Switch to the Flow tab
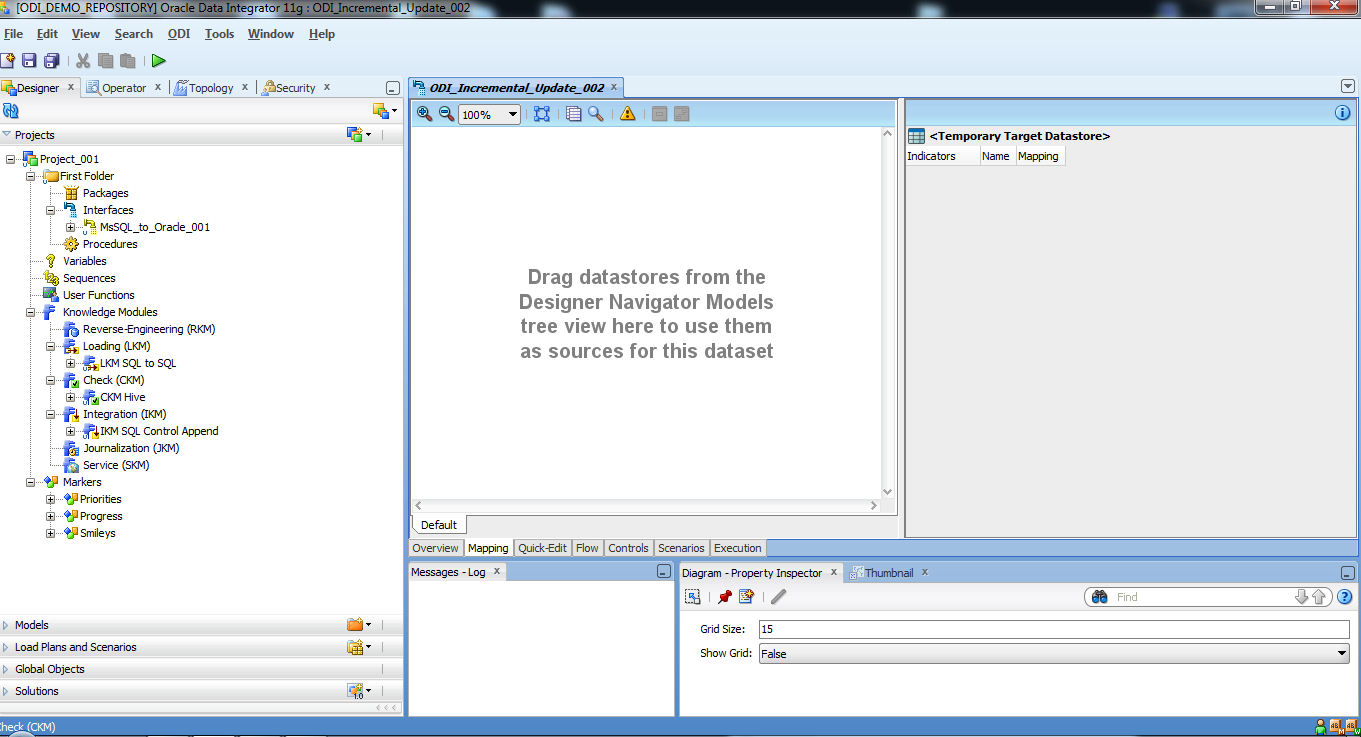Viewport: 1361px width, 737px height. coord(587,548)
